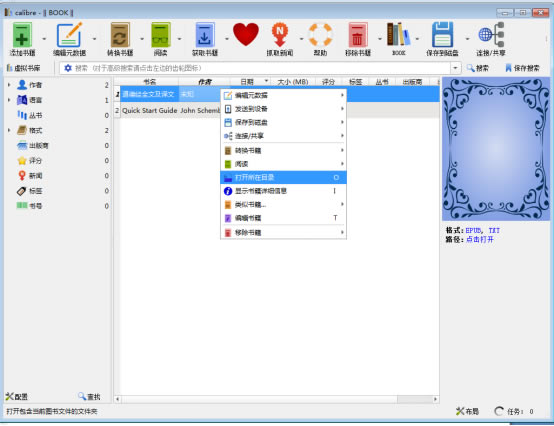Screen dimensions: 554x426
Task: Click the Save search button
Action: tap(523, 68)
